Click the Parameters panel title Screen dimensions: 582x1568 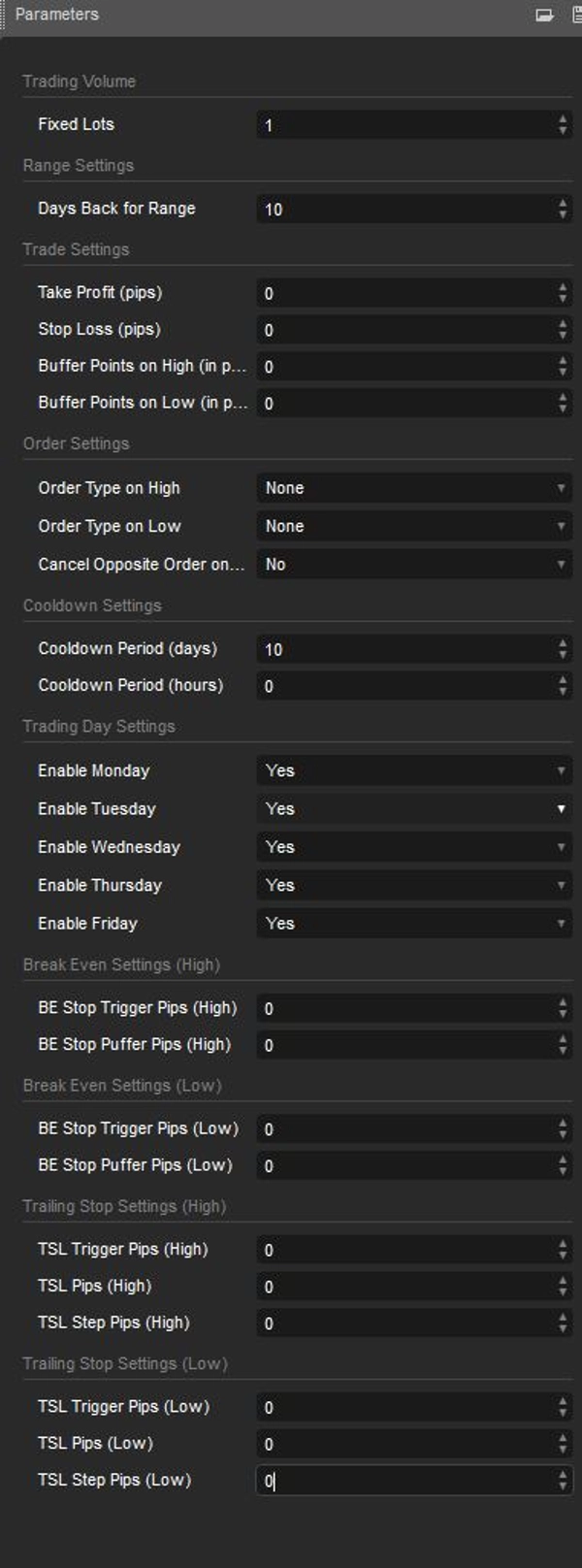point(57,15)
